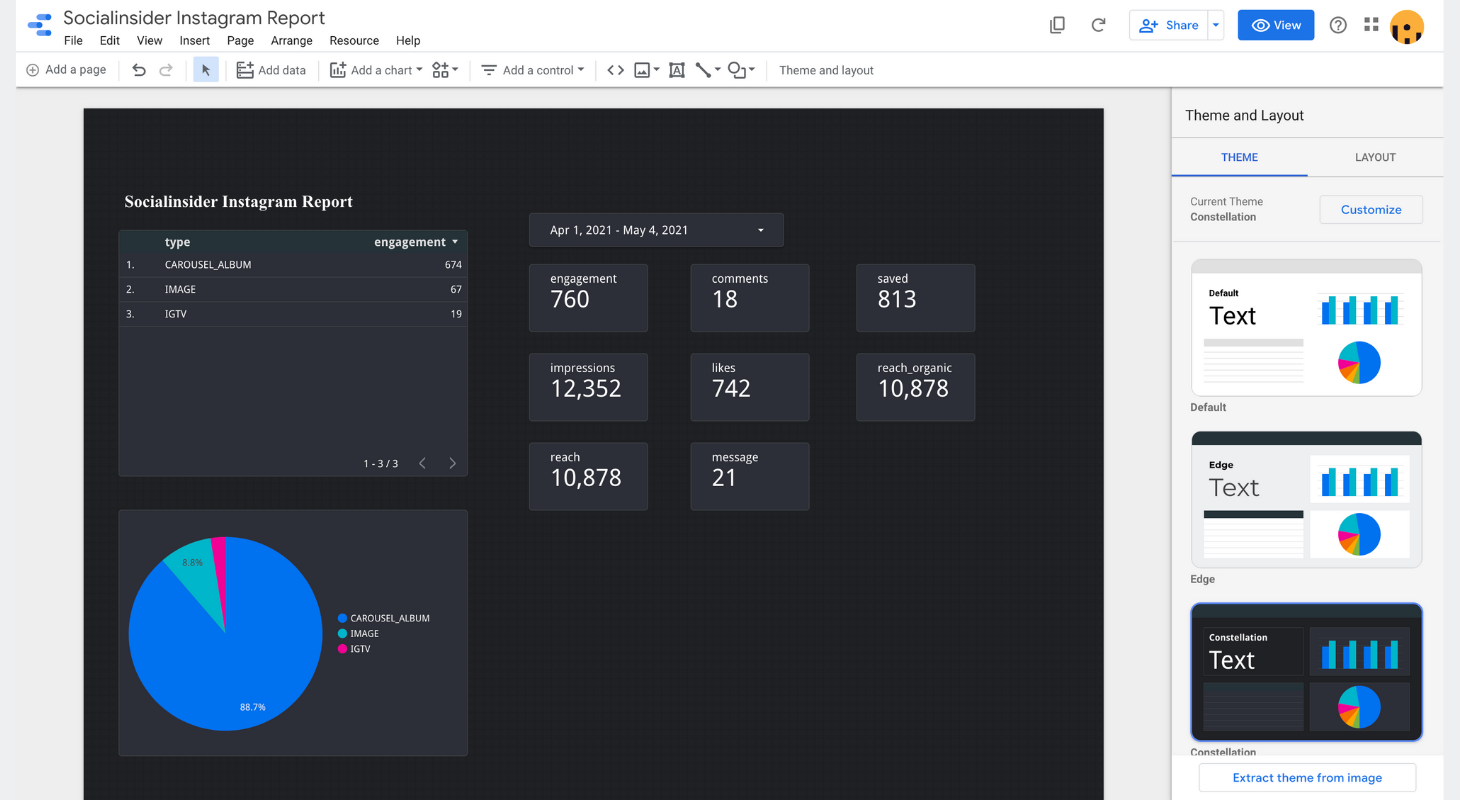The image size is (1460, 800).
Task: Activate the selection mode cursor tool
Action: pyautogui.click(x=206, y=70)
